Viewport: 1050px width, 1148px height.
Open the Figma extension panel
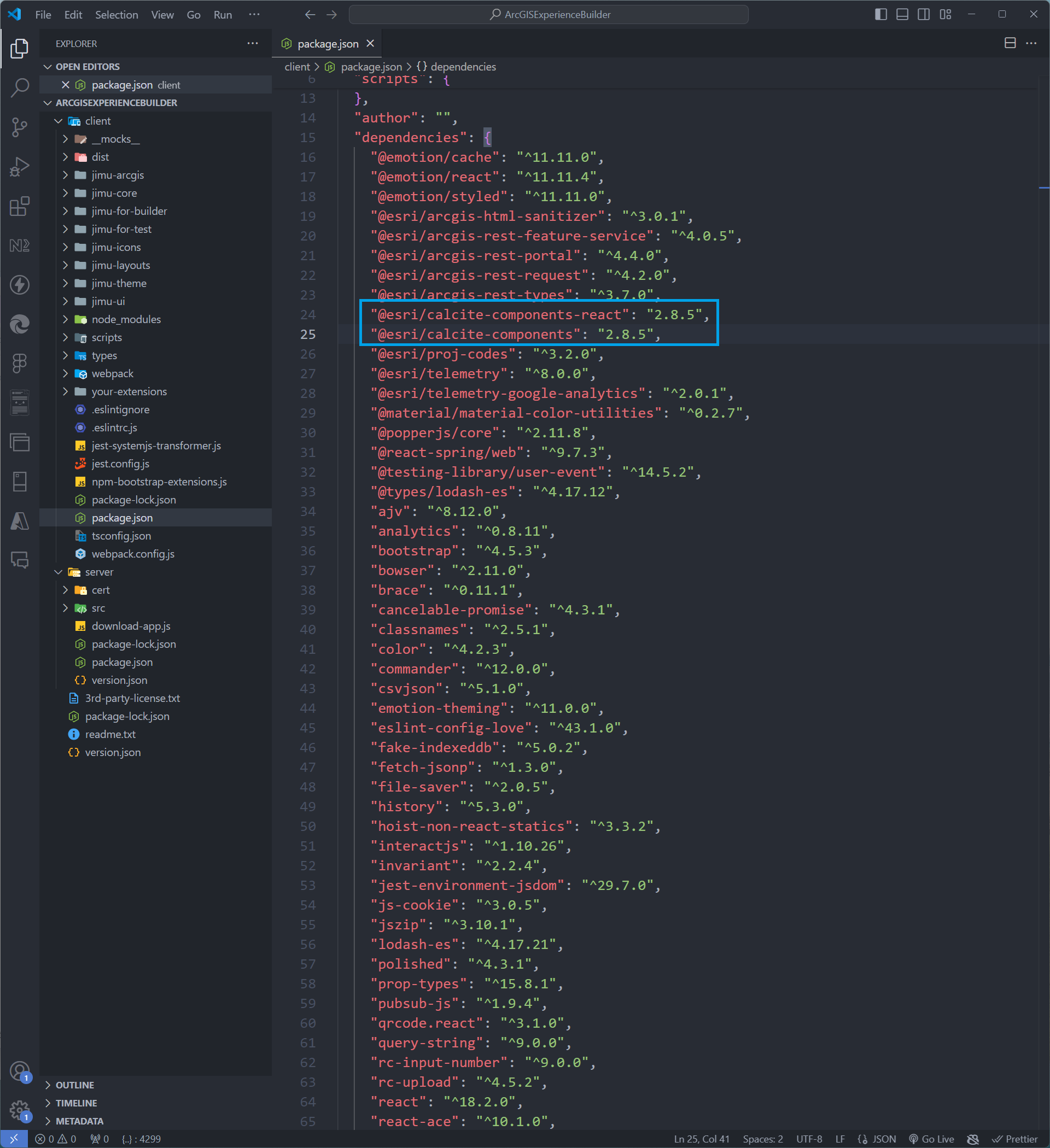(x=20, y=363)
